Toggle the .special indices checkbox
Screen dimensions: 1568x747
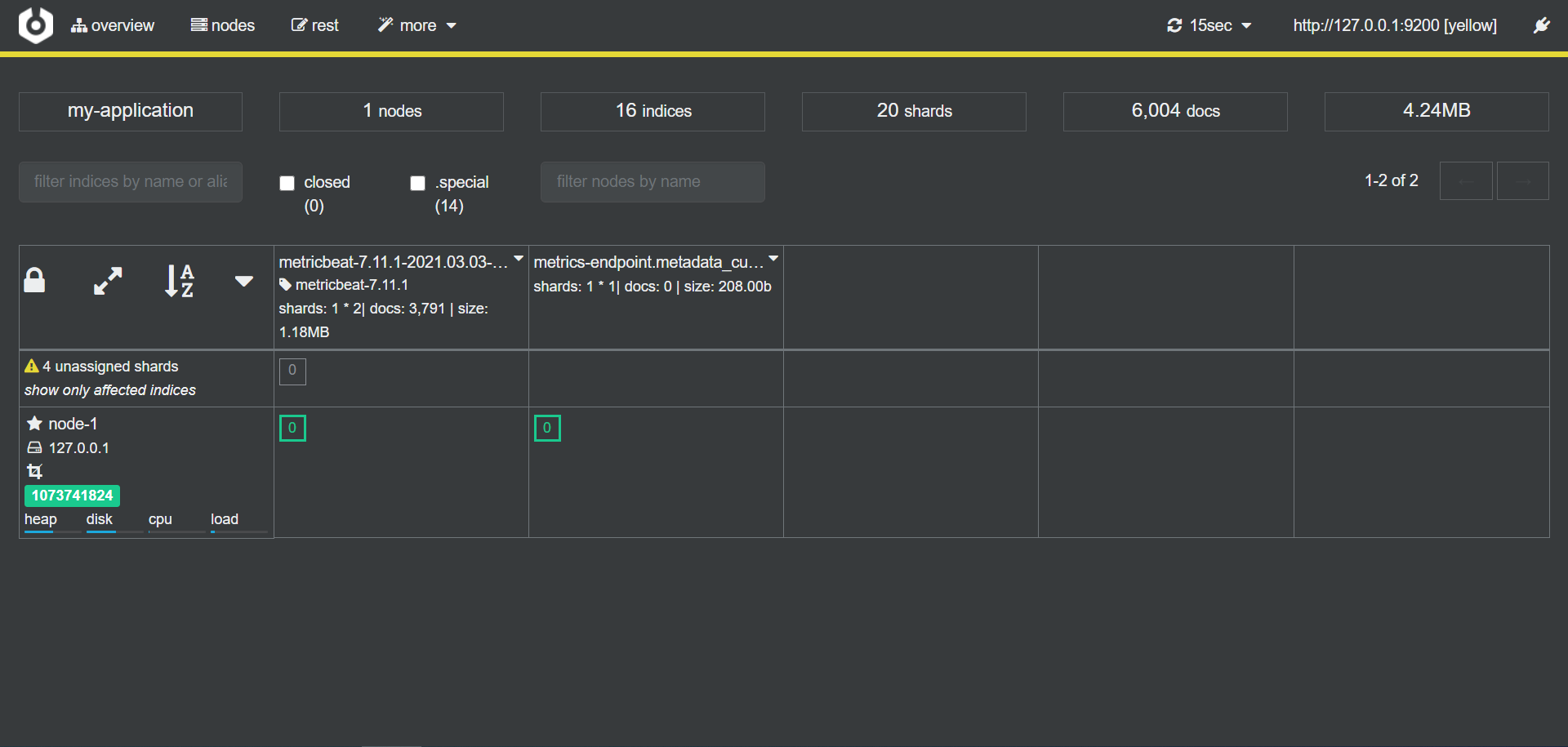(x=418, y=183)
